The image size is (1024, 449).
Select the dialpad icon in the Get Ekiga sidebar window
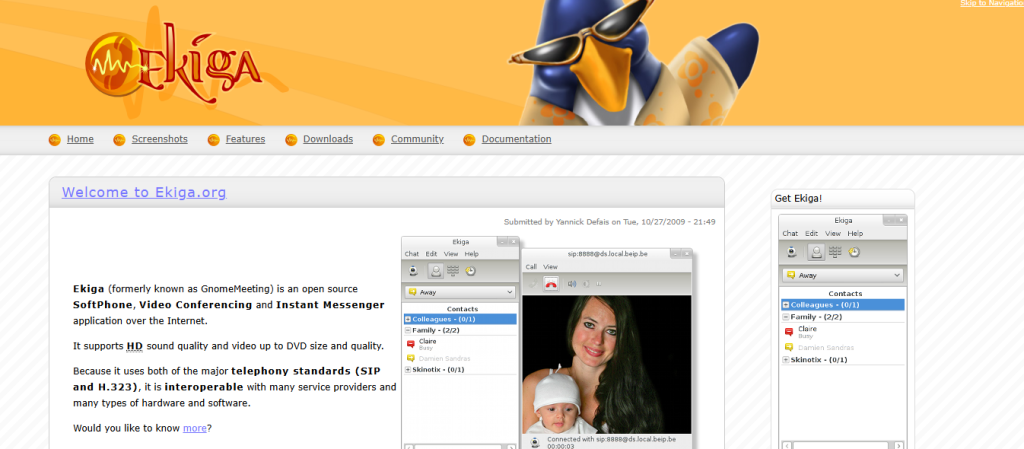click(x=834, y=251)
